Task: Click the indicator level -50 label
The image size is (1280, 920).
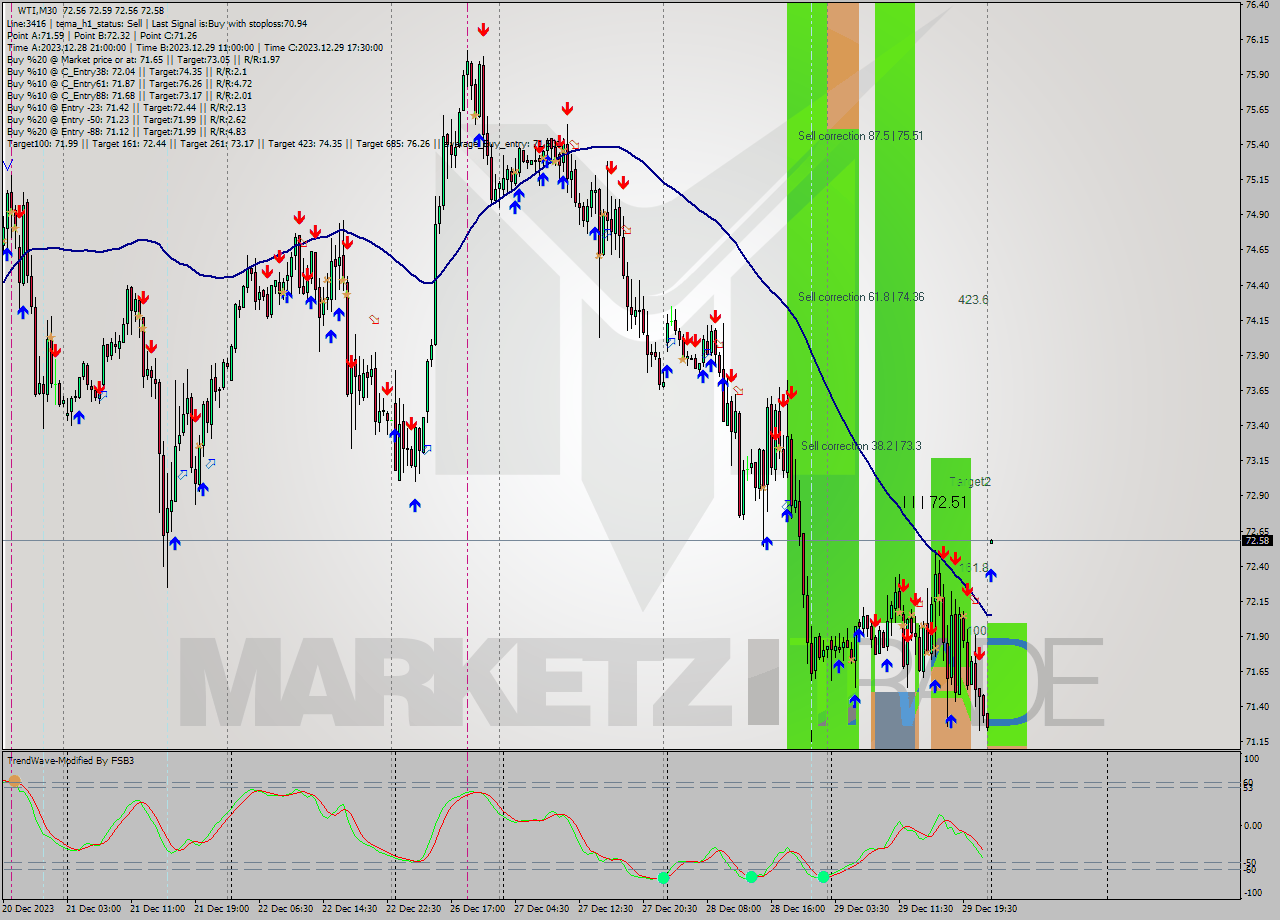Action: [x=1251, y=861]
